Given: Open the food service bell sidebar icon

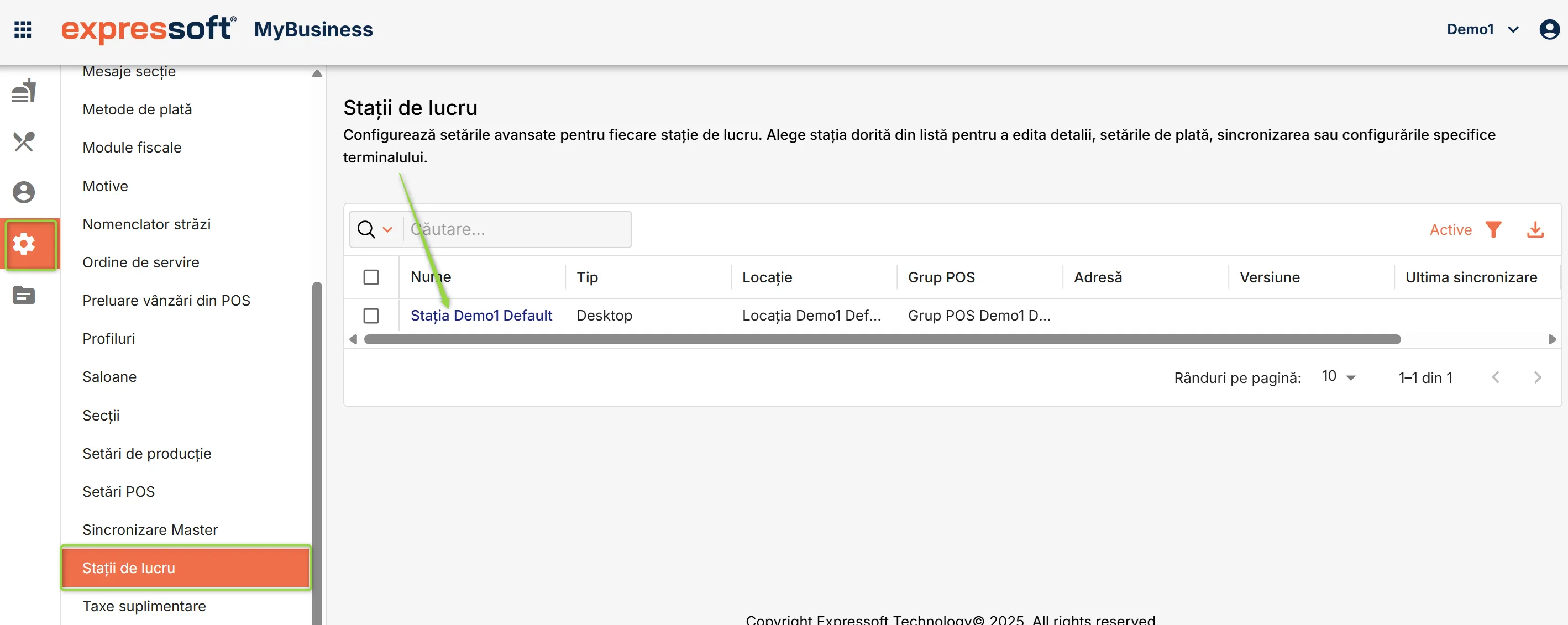Looking at the screenshot, I should 24,91.
